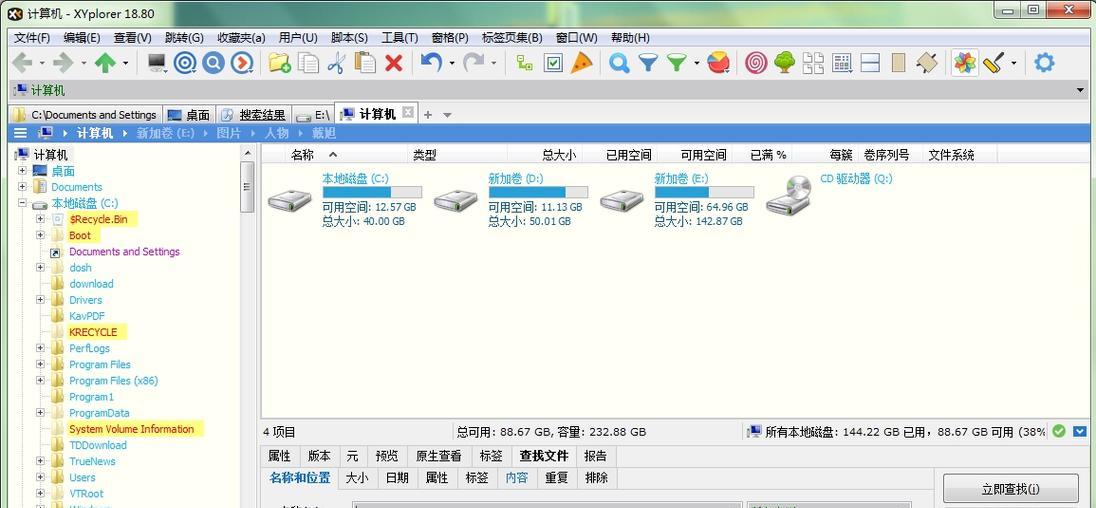Click the catalog panels toolbar icon
Image resolution: width=1096 pixels, height=508 pixels.
(x=813, y=63)
